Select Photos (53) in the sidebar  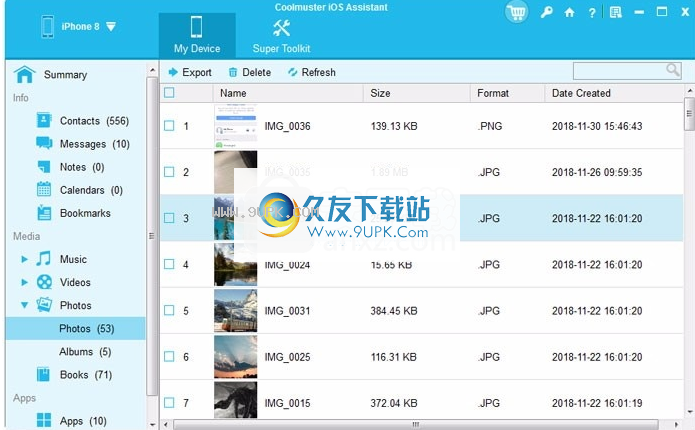(x=75, y=328)
